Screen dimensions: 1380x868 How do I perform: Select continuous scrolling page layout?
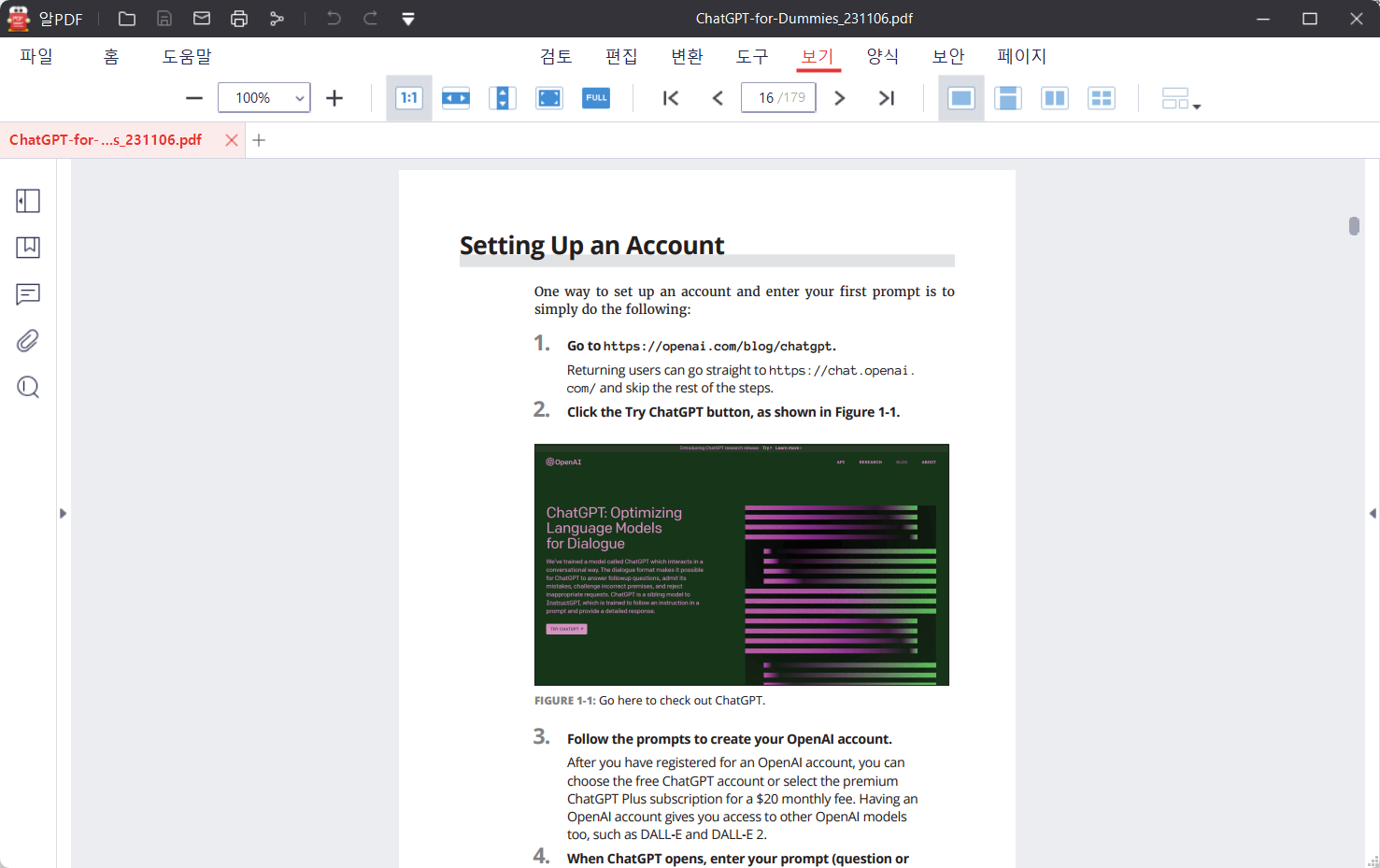(x=1008, y=98)
